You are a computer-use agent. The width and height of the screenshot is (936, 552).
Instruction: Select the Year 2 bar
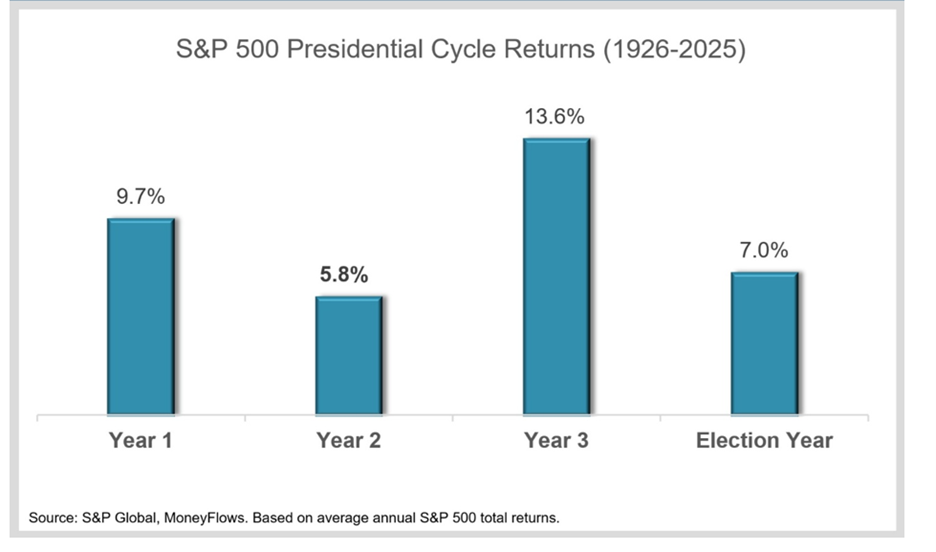[x=349, y=355]
